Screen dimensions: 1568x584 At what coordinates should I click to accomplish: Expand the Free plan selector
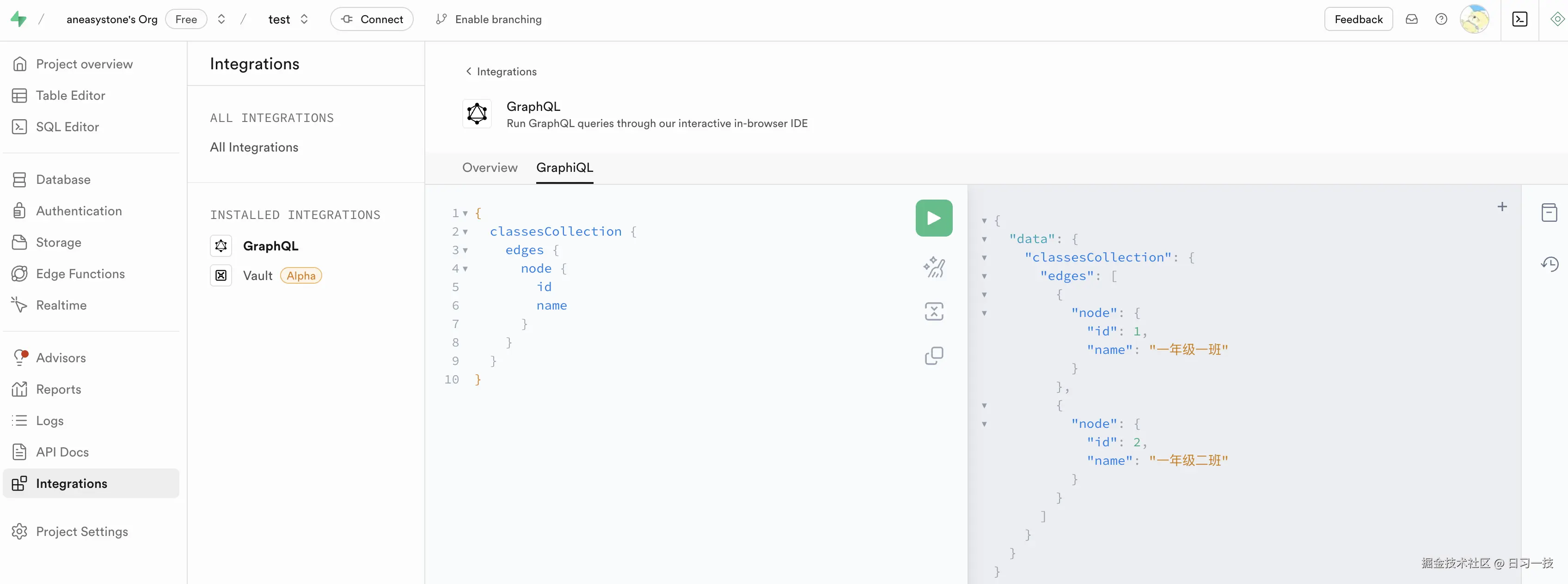(x=221, y=19)
